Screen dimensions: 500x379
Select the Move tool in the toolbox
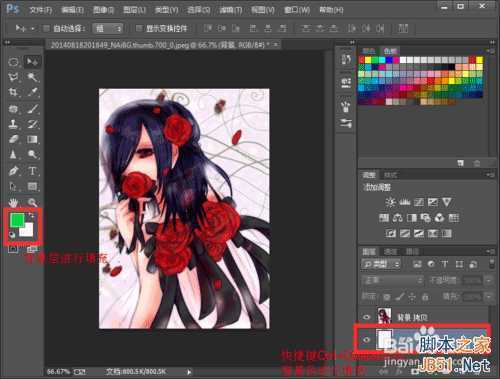point(32,62)
